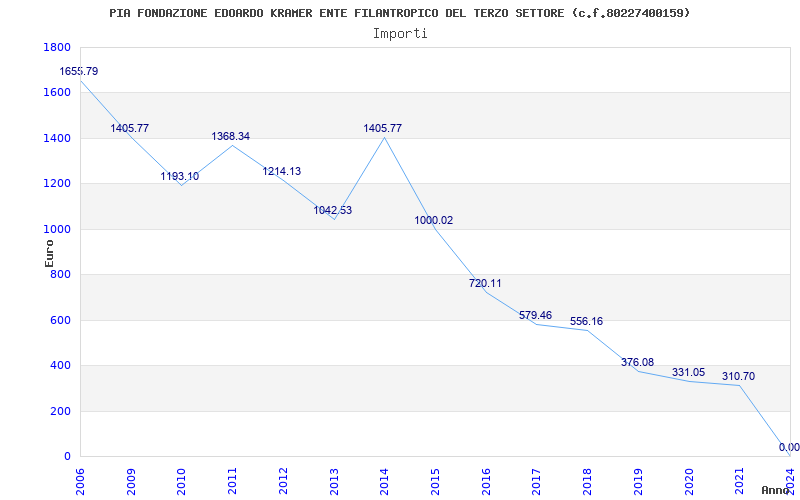
Task: Click the 'Anno' x-axis title
Action: pyautogui.click(x=776, y=490)
